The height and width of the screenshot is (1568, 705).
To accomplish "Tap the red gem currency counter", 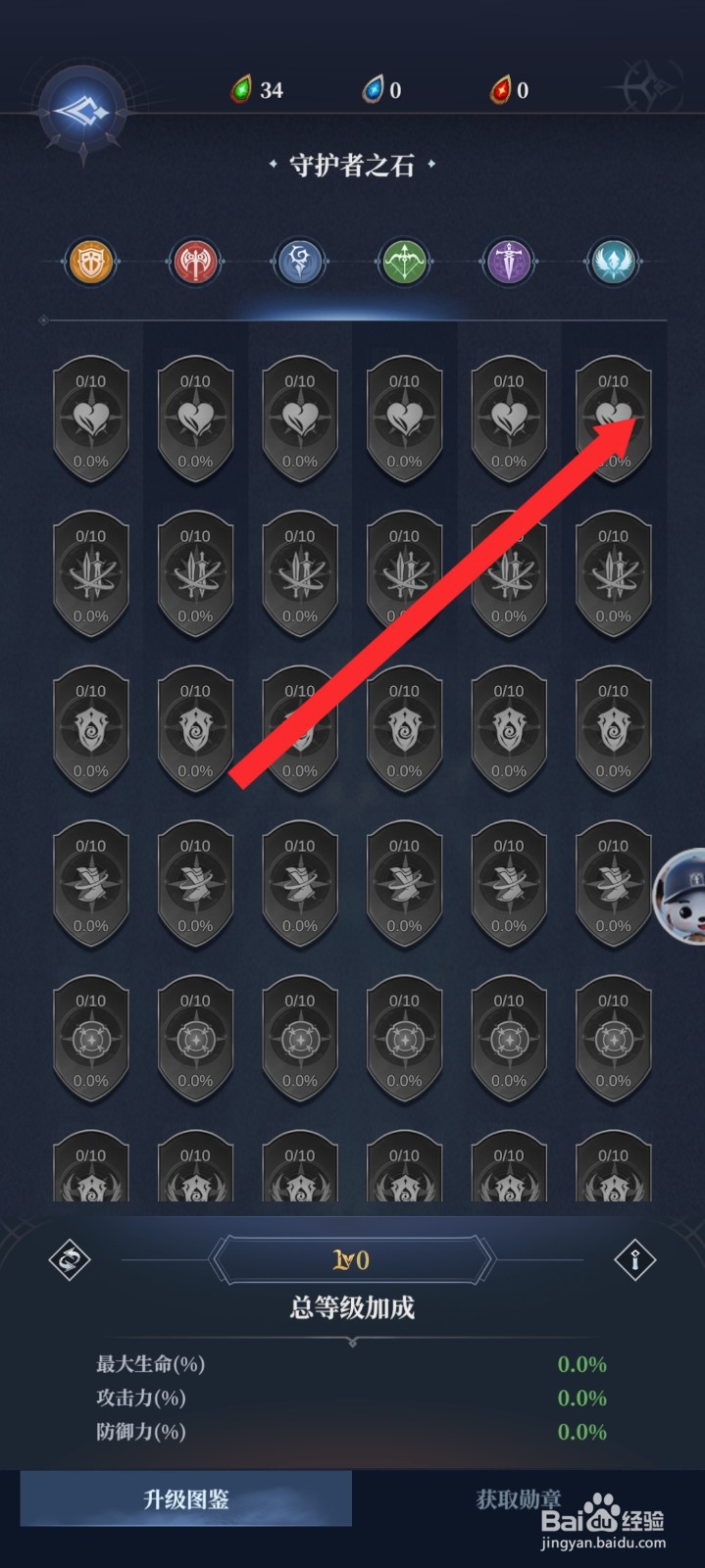I will pyautogui.click(x=510, y=90).
